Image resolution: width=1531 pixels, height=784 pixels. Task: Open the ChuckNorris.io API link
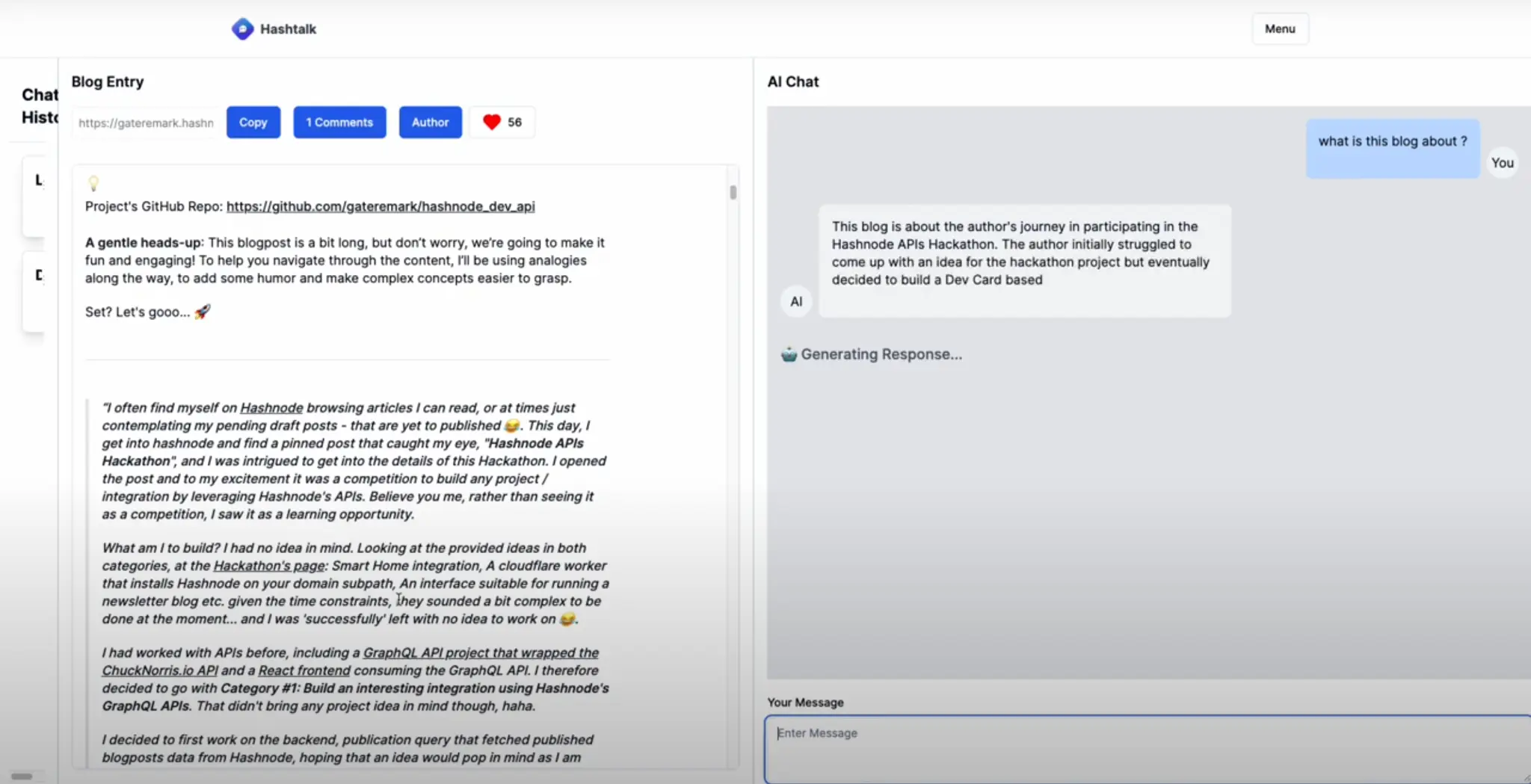pos(160,670)
